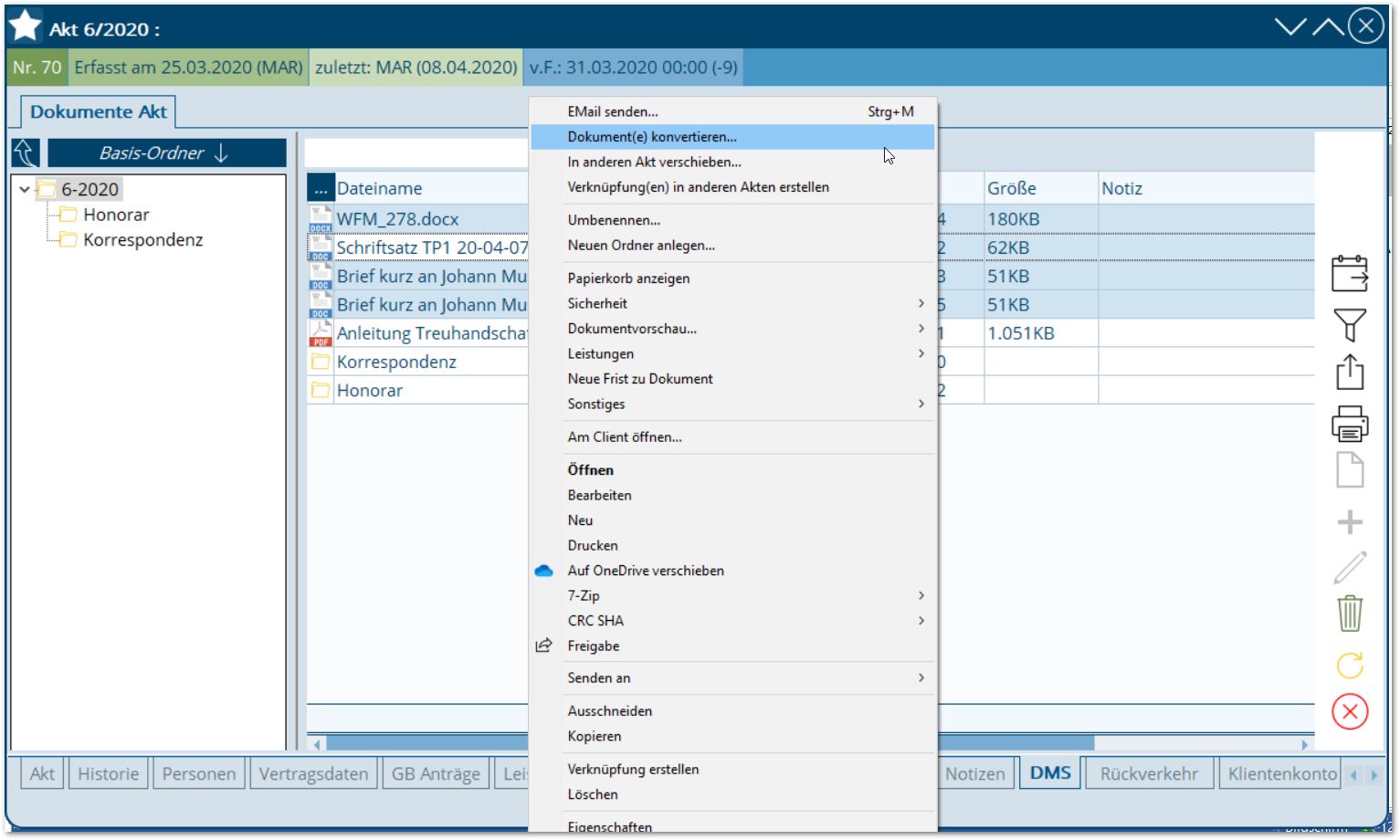Screen dimensions: 1400x840
Task: Expand the Sicherheit submenu
Action: (x=921, y=303)
